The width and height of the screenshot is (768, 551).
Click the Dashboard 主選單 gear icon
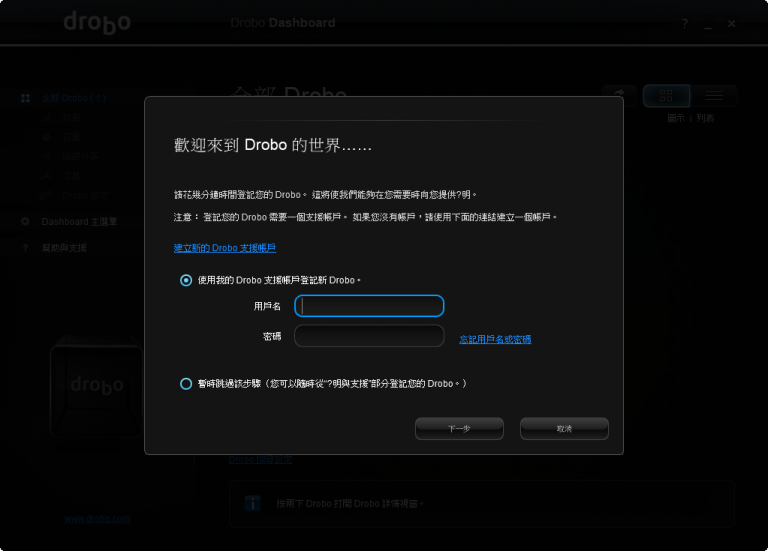coord(25,222)
